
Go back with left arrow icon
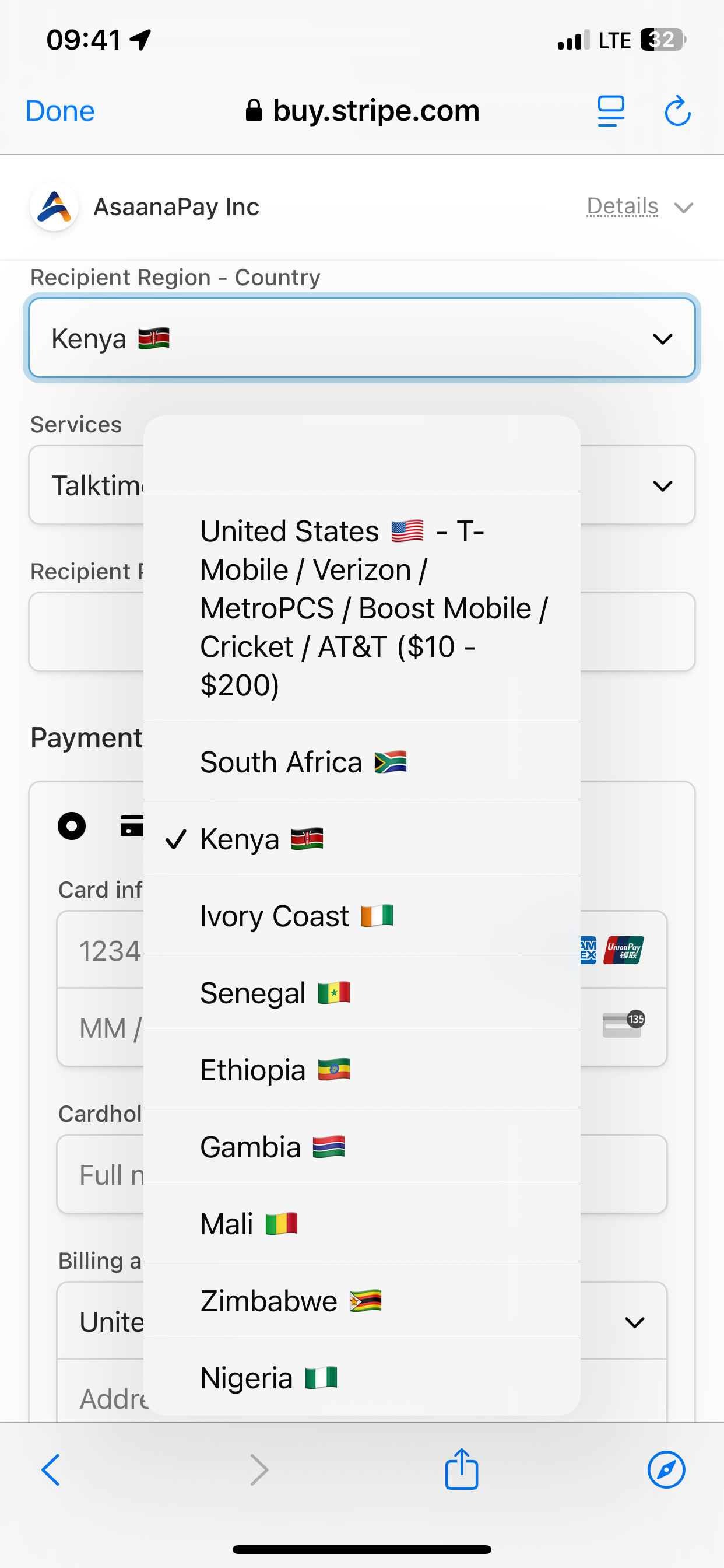click(x=51, y=1470)
